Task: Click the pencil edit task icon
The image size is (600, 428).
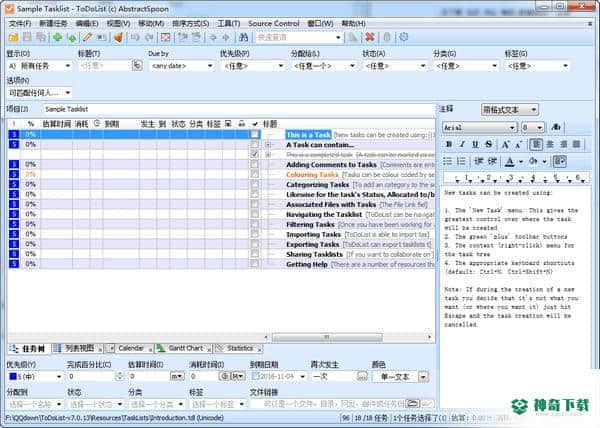Action: pos(87,37)
